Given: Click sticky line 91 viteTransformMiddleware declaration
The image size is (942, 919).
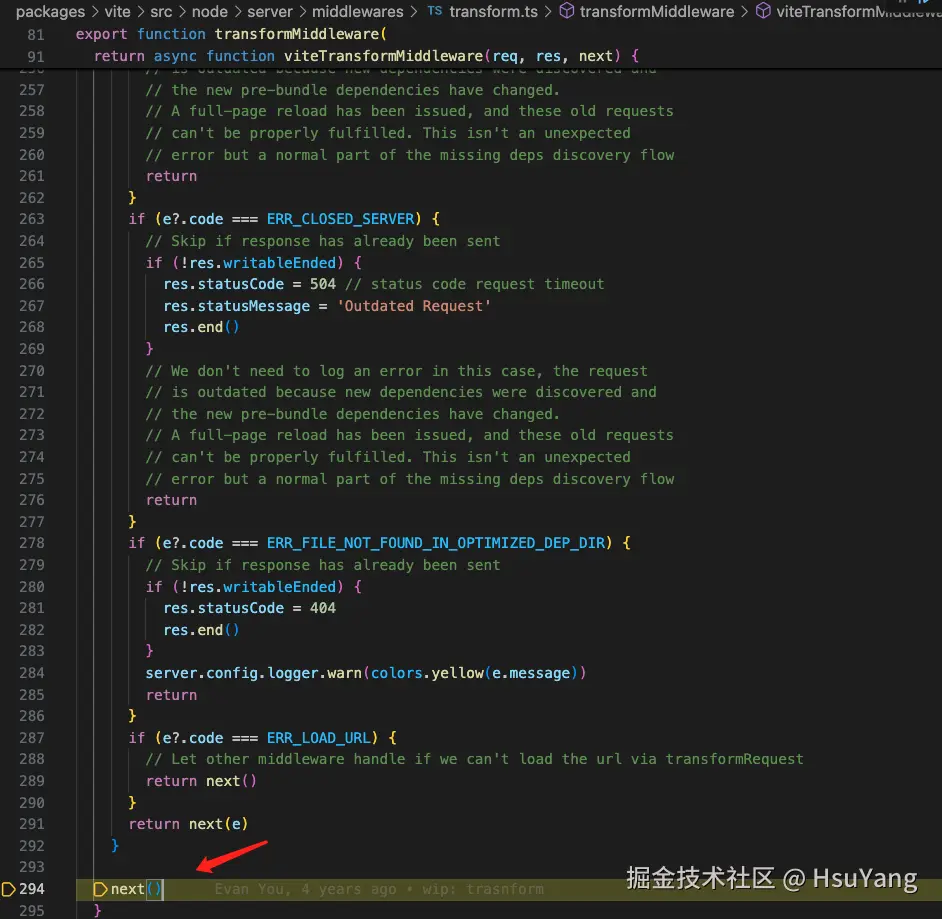Looking at the screenshot, I should tap(366, 56).
